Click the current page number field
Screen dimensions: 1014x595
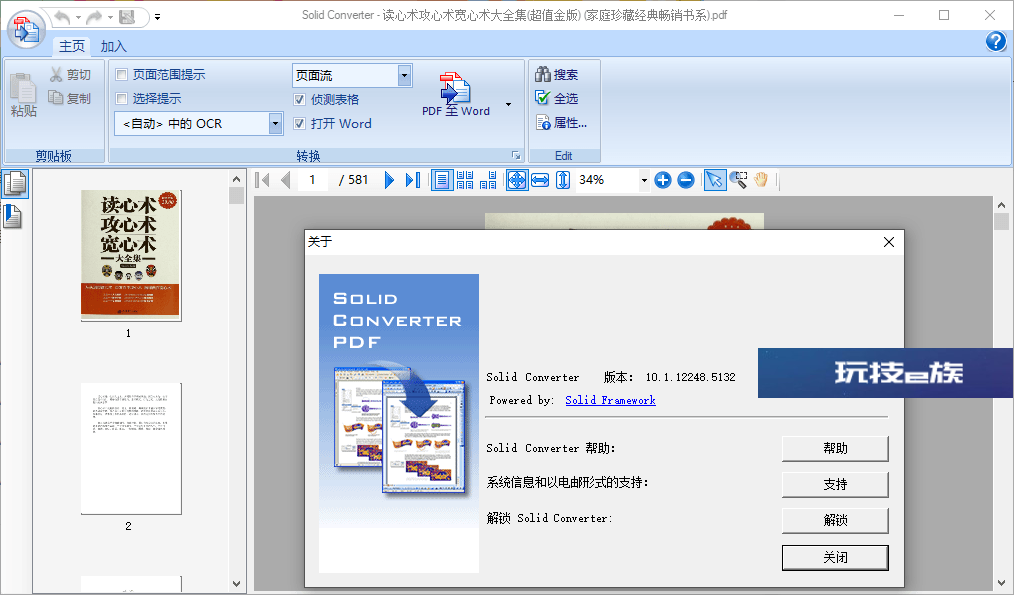click(314, 180)
